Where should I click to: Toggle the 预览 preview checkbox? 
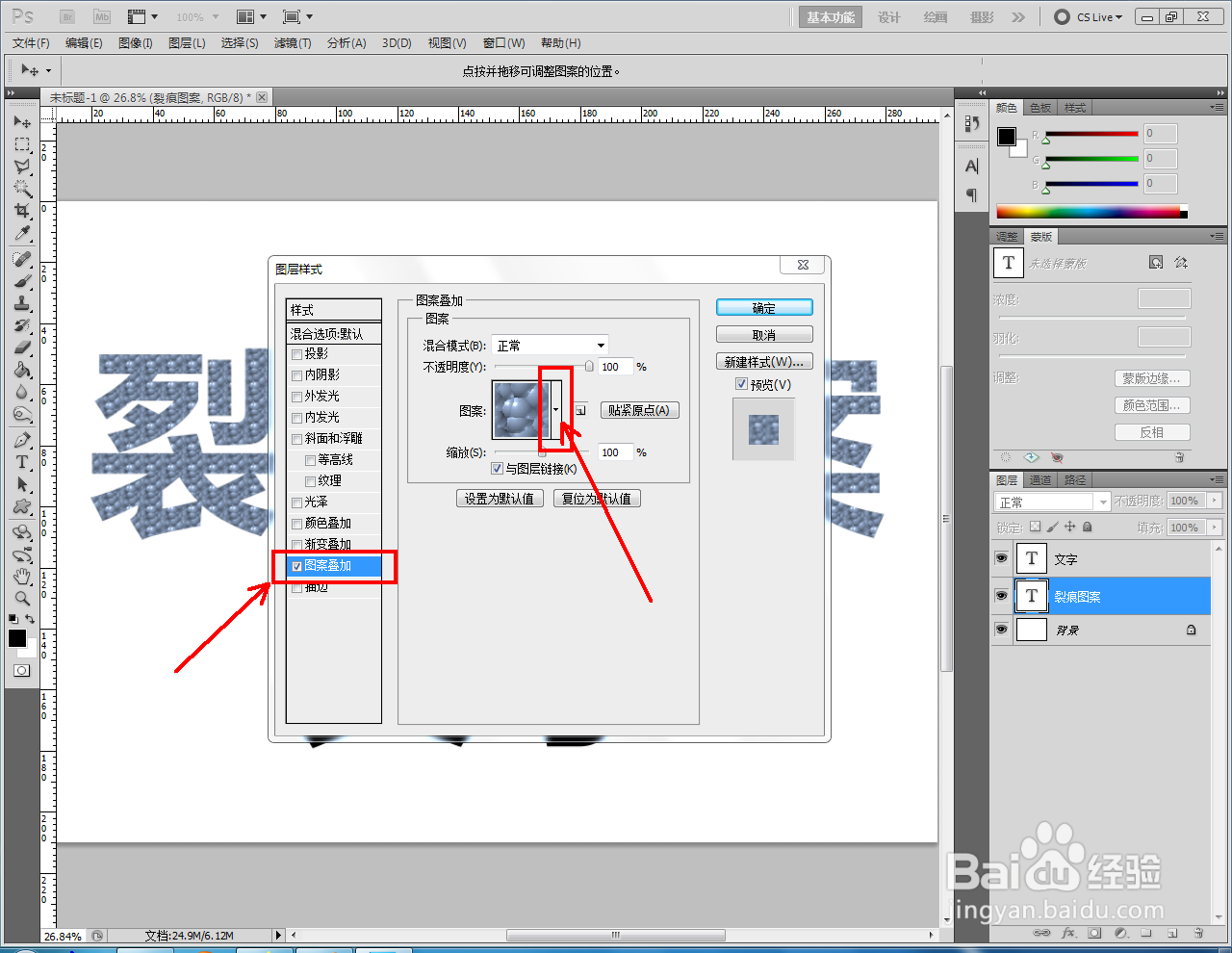coord(739,383)
